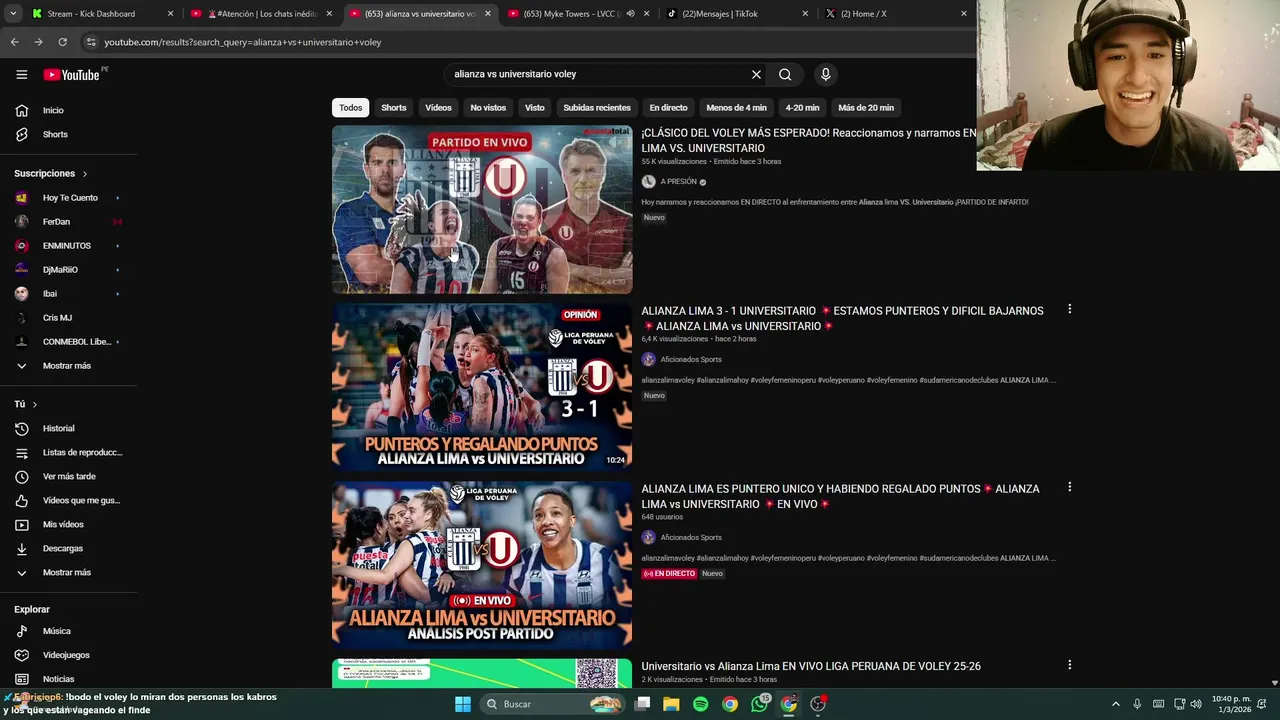Screen dimensions: 1280x720
Task: Select the Más de 20 min chip
Action: [866, 107]
